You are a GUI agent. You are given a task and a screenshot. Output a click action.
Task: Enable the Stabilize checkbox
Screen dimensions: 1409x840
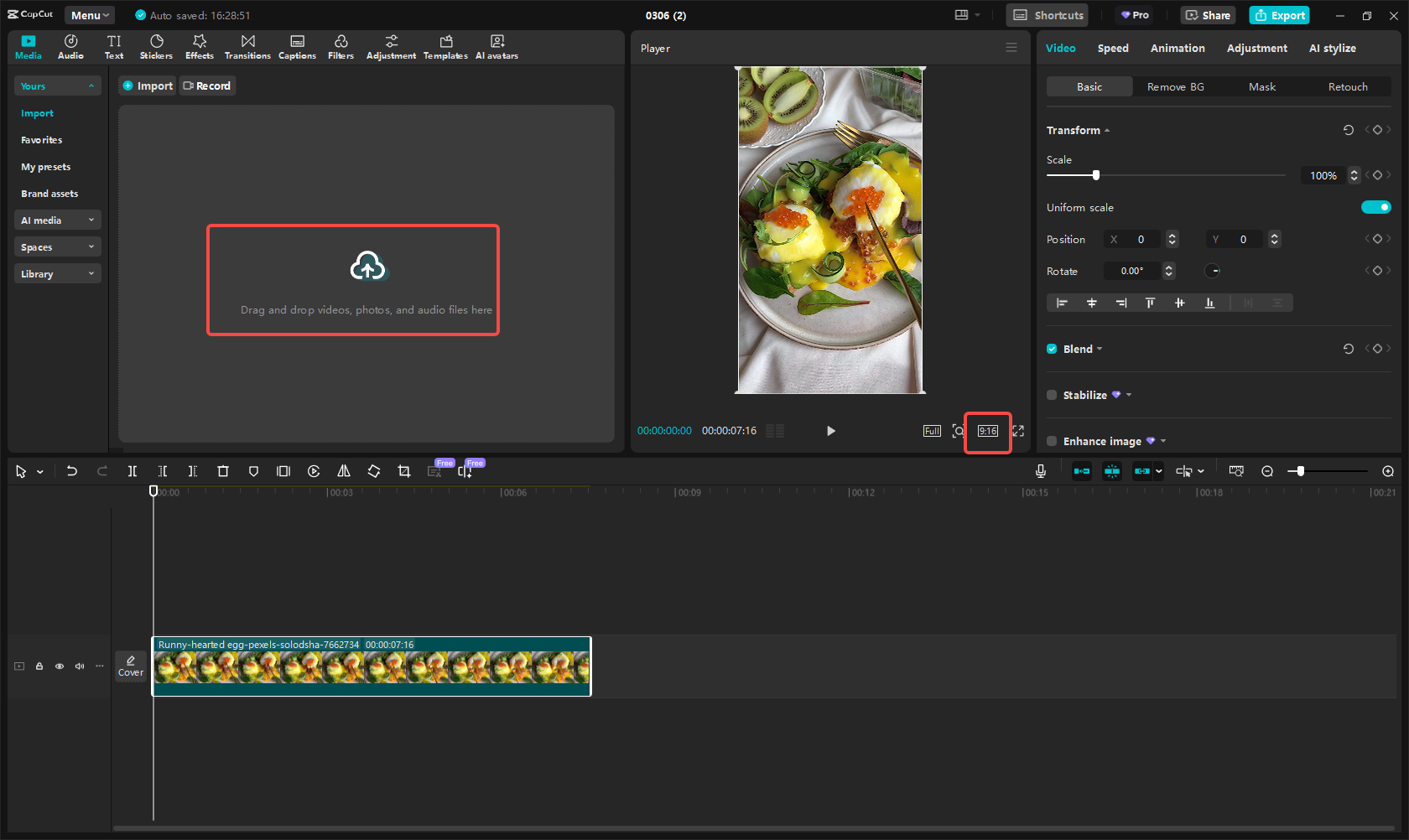point(1052,395)
